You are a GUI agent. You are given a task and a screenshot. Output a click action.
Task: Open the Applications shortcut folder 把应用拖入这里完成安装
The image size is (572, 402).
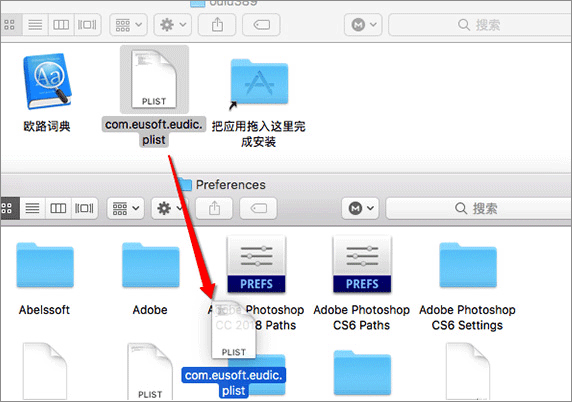pyautogui.click(x=259, y=83)
